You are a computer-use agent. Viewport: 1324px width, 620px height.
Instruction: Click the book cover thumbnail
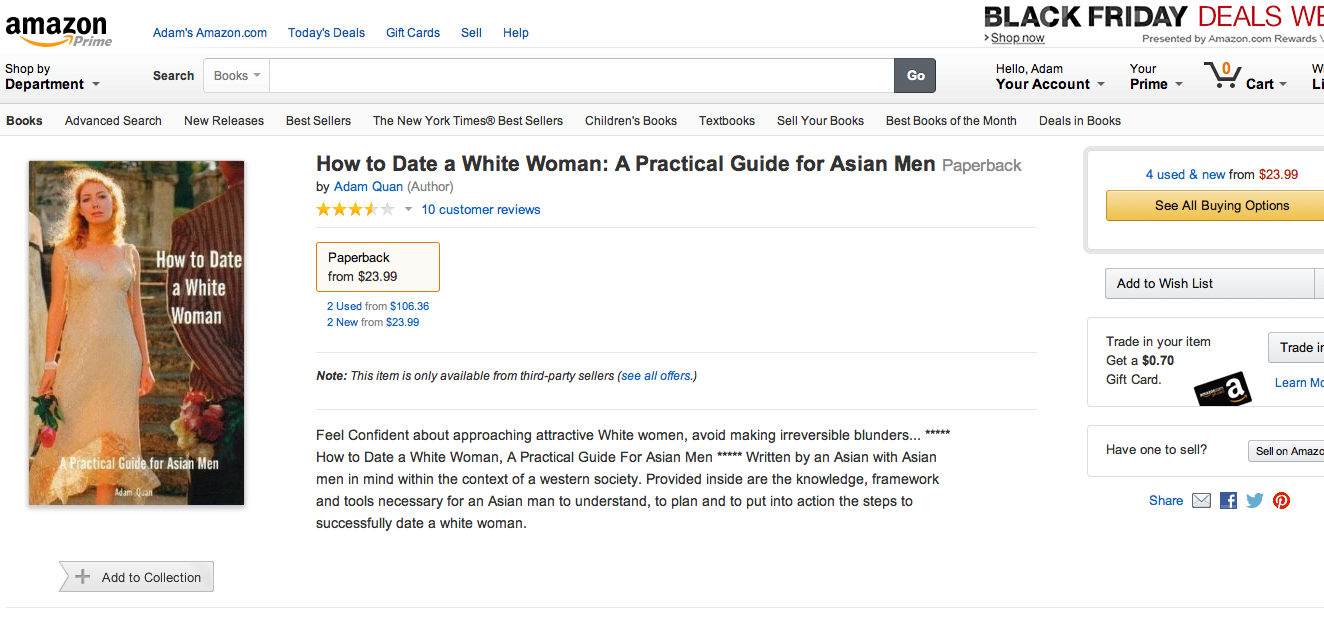tap(136, 333)
